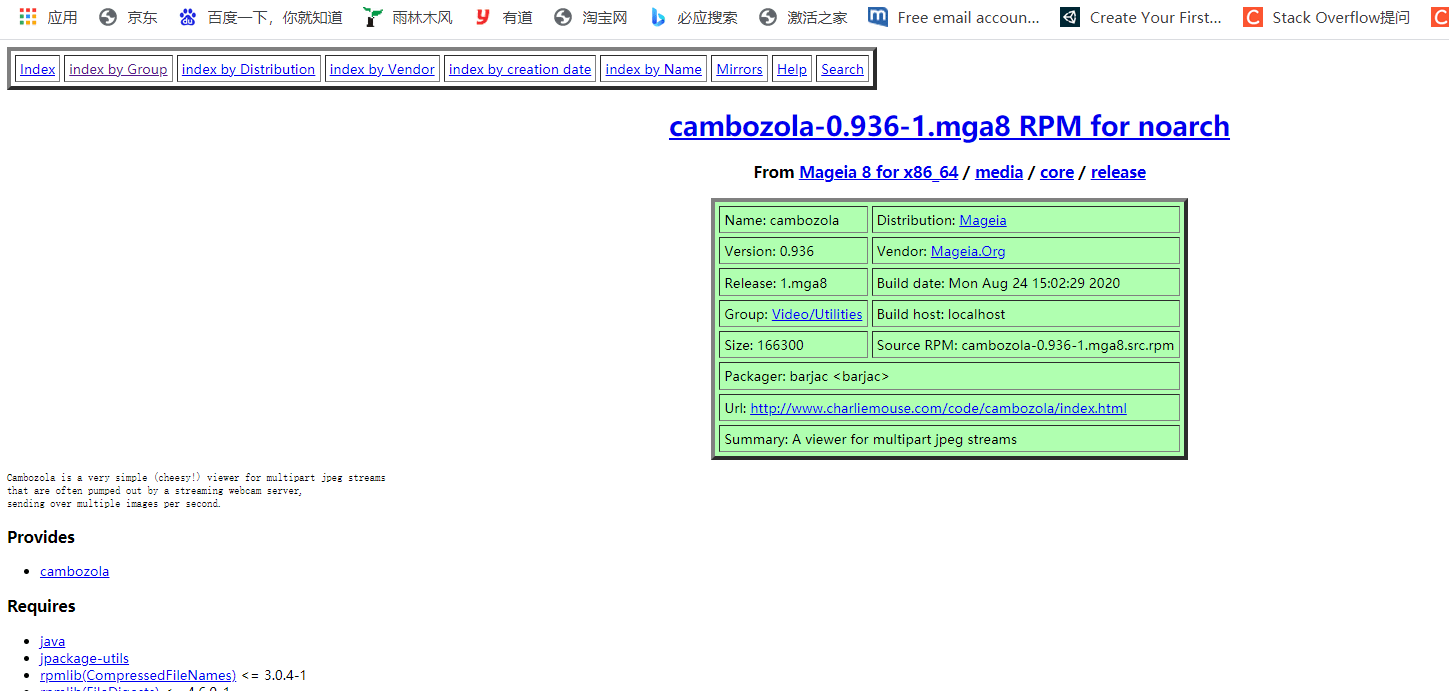Open the 淘宝网 bookmark
The width and height of the screenshot is (1449, 691).
(590, 17)
